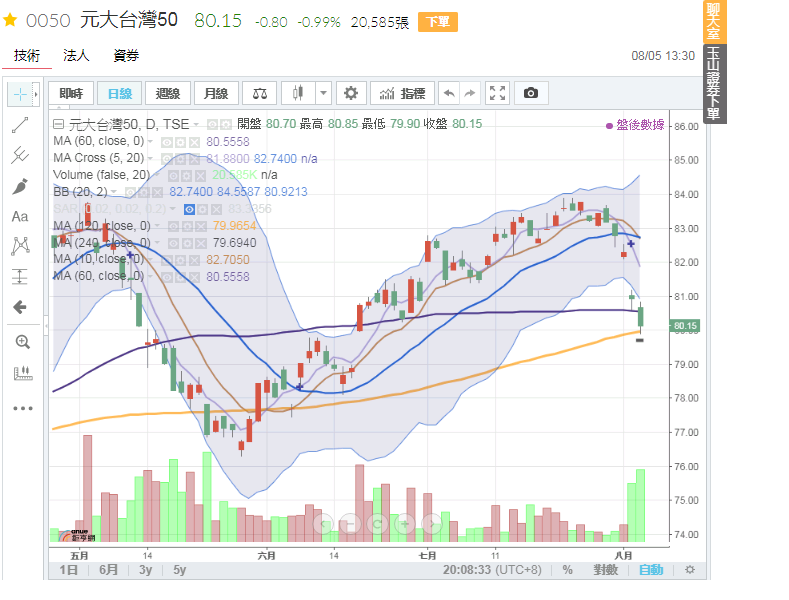The width and height of the screenshot is (789, 600).
Task: Toggle visibility eye for MA (120, close, 0)
Action: click(x=174, y=227)
